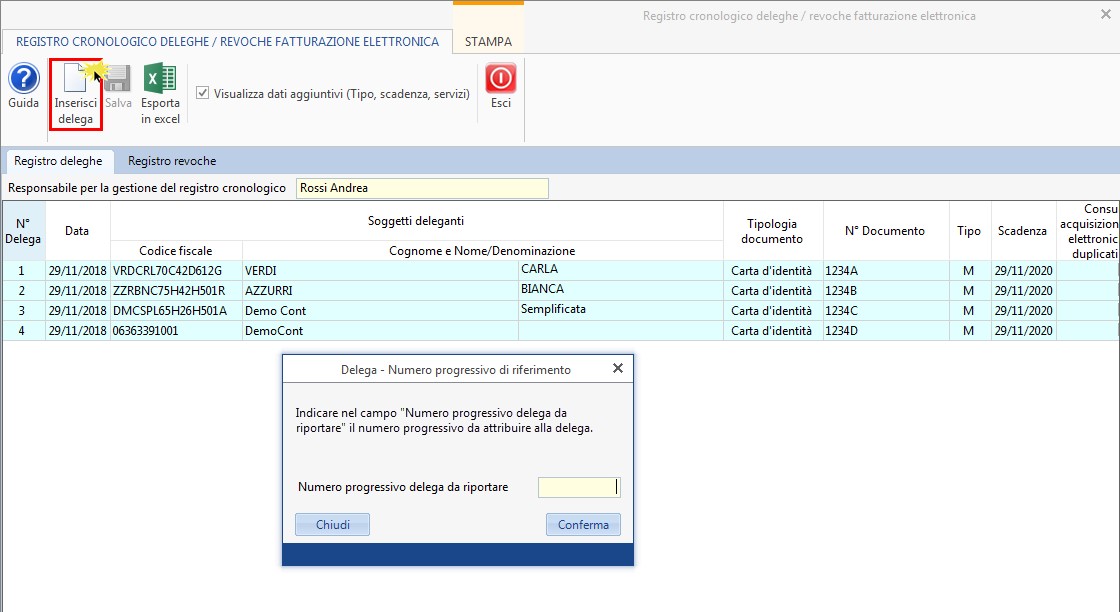Click the Responsabile field containing Rossi Andrea
Screen dimensions: 1120x612
[x=422, y=188]
